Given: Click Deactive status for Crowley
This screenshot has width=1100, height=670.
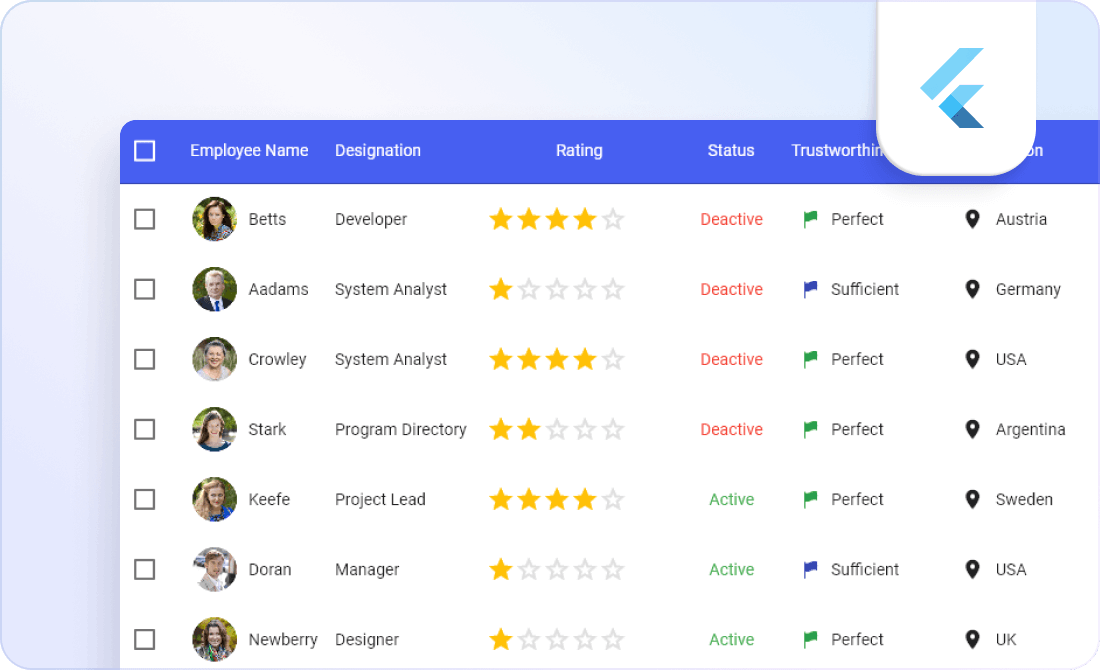Looking at the screenshot, I should pyautogui.click(x=731, y=359).
